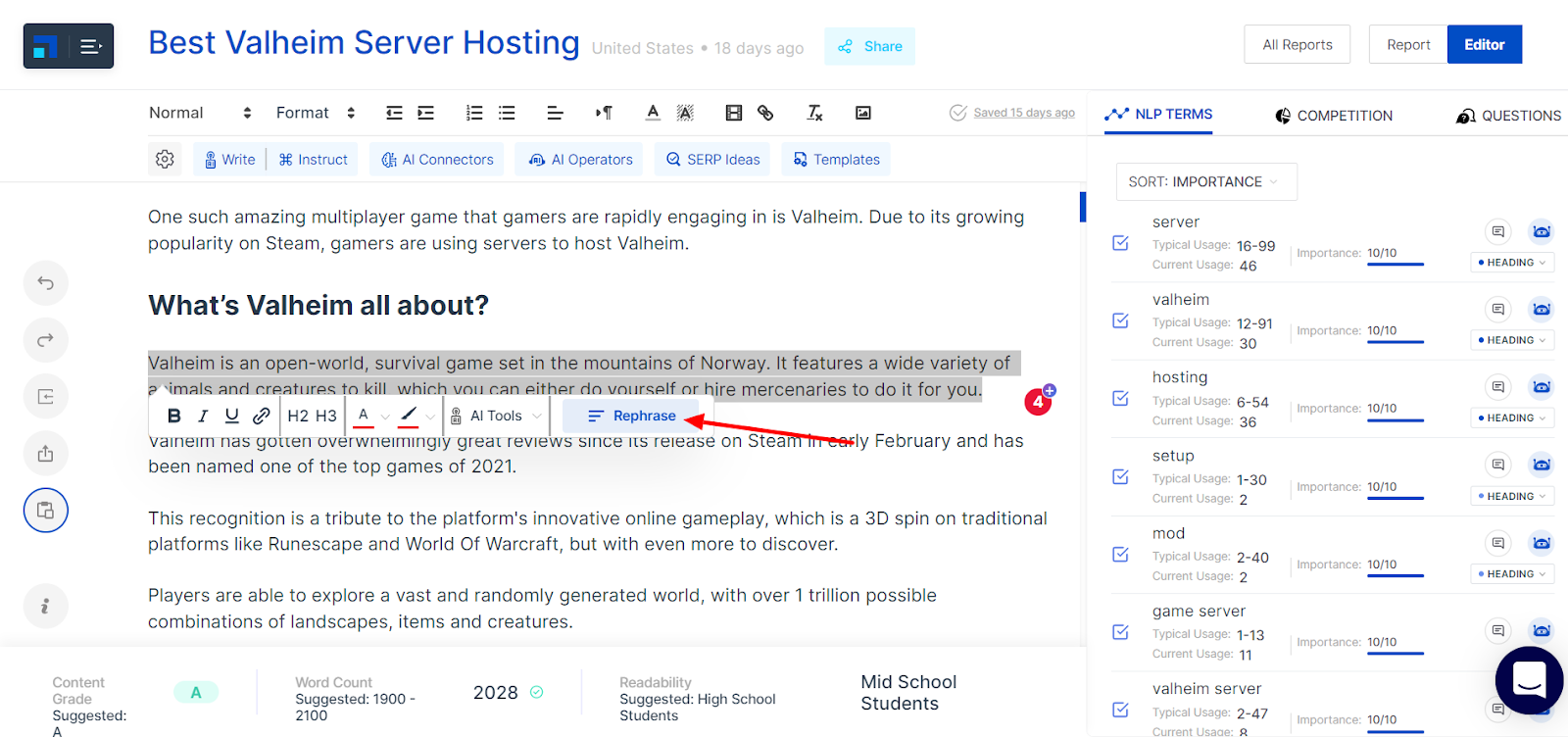Image resolution: width=1568 pixels, height=737 pixels.
Task: Switch to Report view
Action: click(x=1408, y=45)
